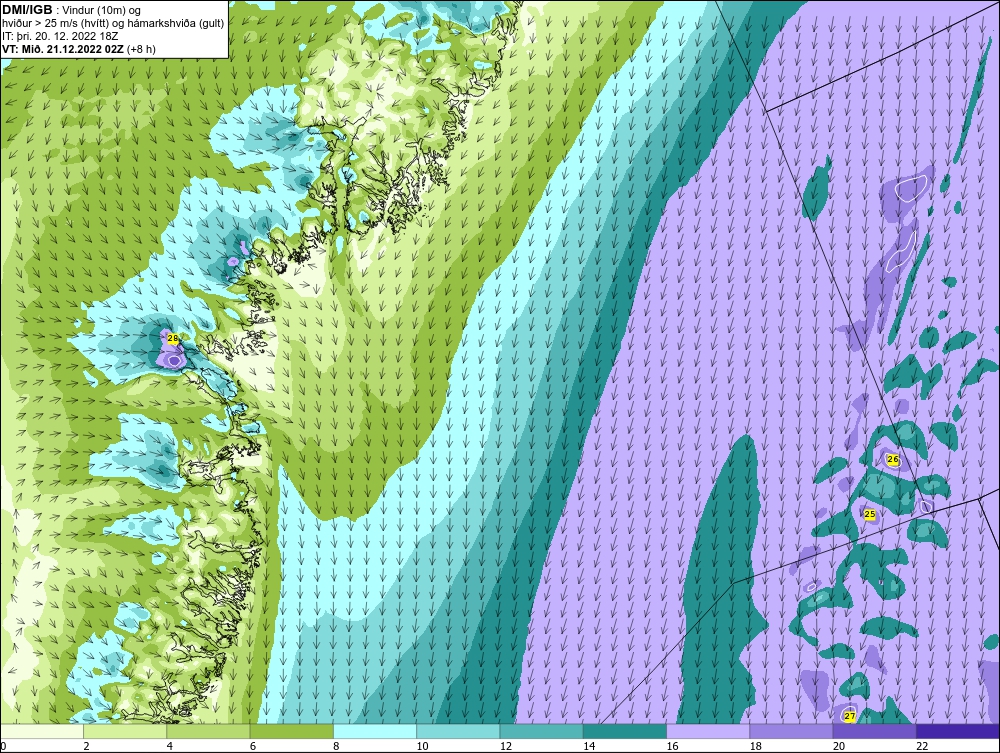This screenshot has width=1000, height=753.
Task: Pick the 4–6 green legend swatch
Action: [x=208, y=731]
